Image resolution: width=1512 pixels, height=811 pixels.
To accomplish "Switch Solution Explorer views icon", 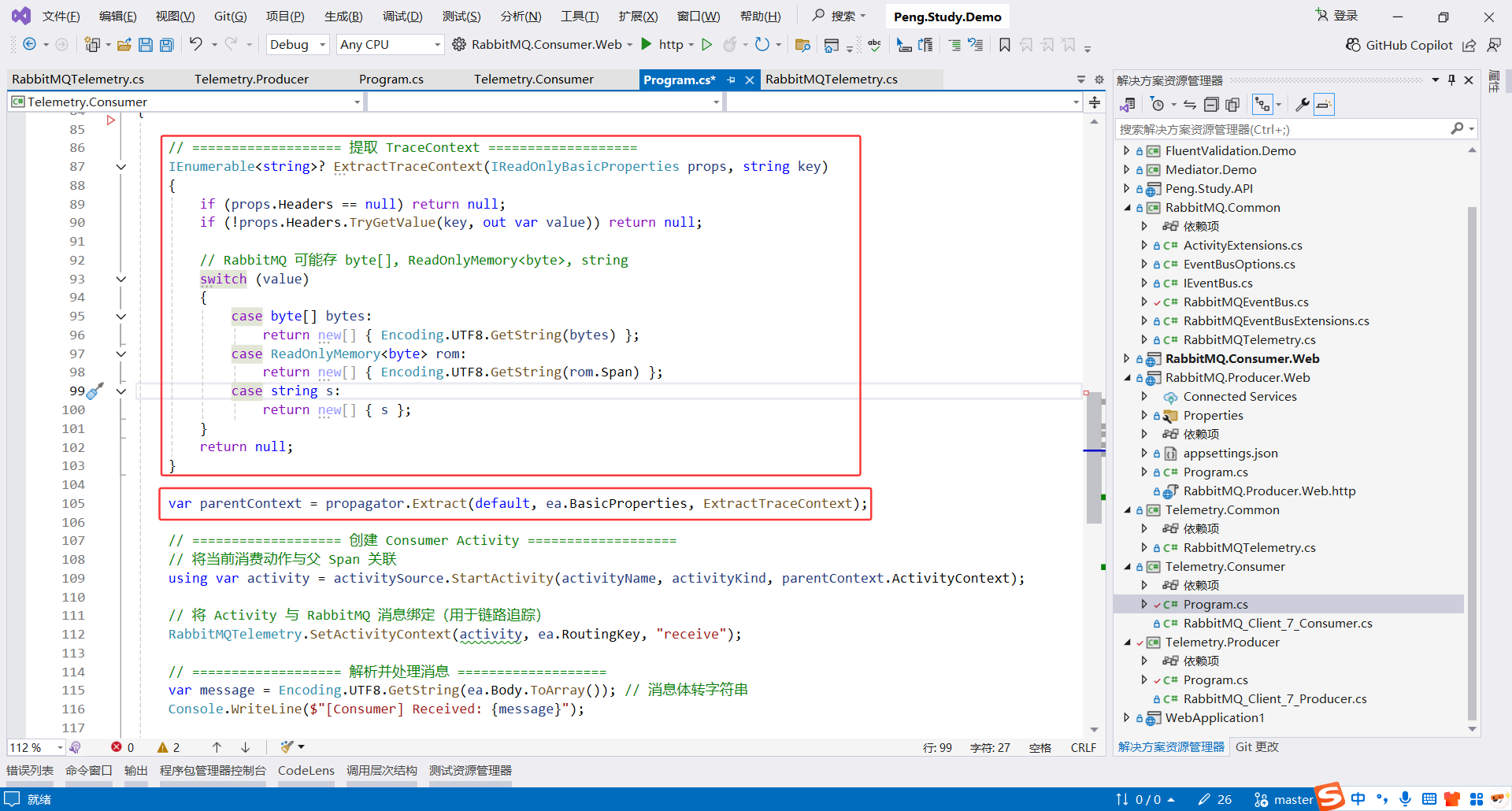I will (1128, 105).
